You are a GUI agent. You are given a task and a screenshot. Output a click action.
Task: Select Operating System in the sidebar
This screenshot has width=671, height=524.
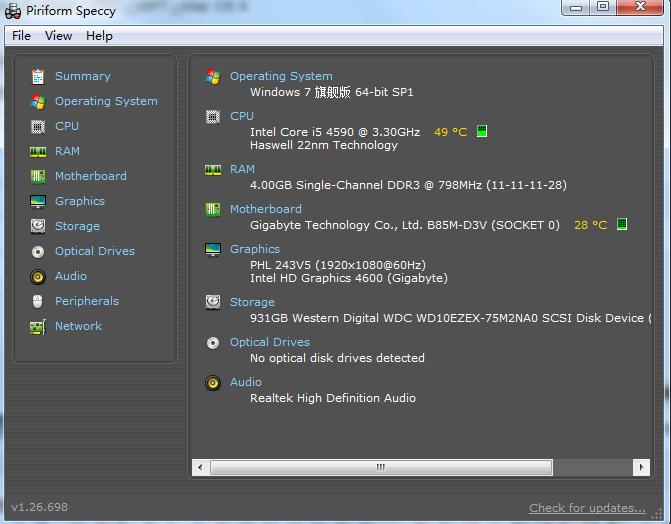point(106,101)
